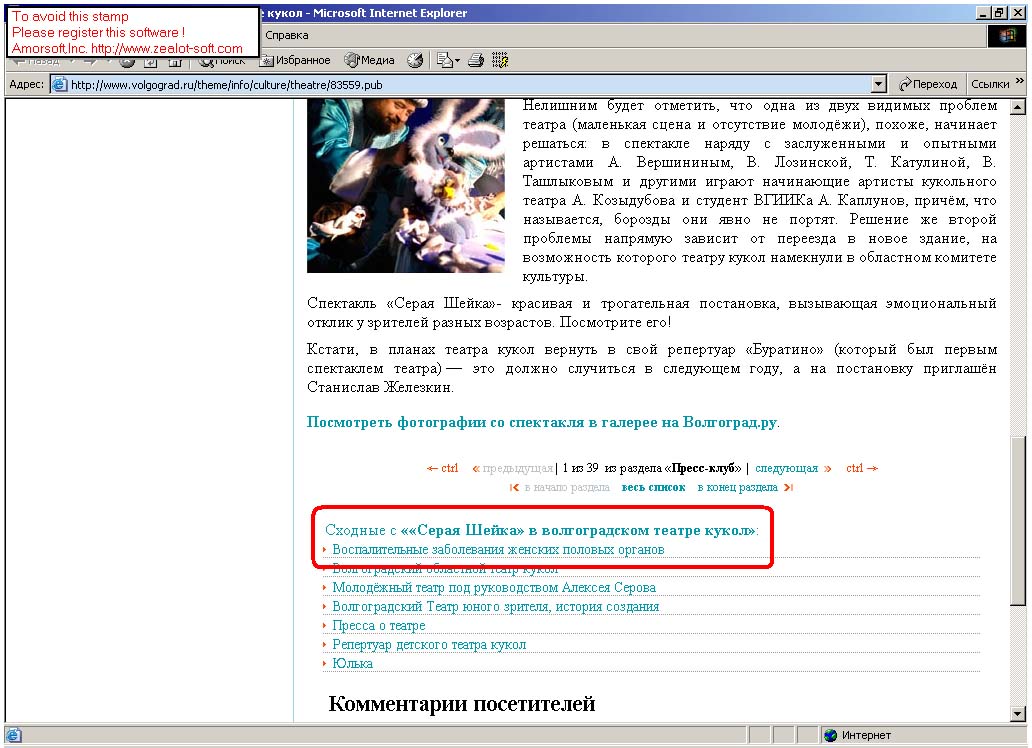Image resolution: width=1032 pixels, height=748 pixels.
Task: Click the Интернет zone globe in status bar
Action: [x=830, y=735]
